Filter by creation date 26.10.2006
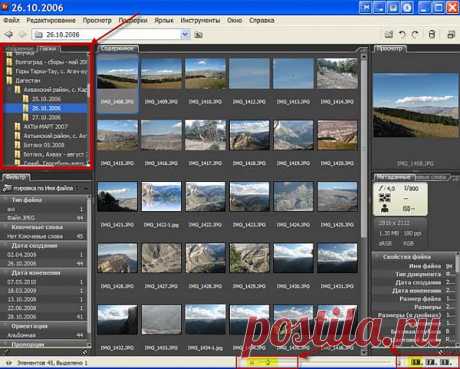Image resolution: width=460 pixels, height=369 pixels. click(x=22, y=263)
